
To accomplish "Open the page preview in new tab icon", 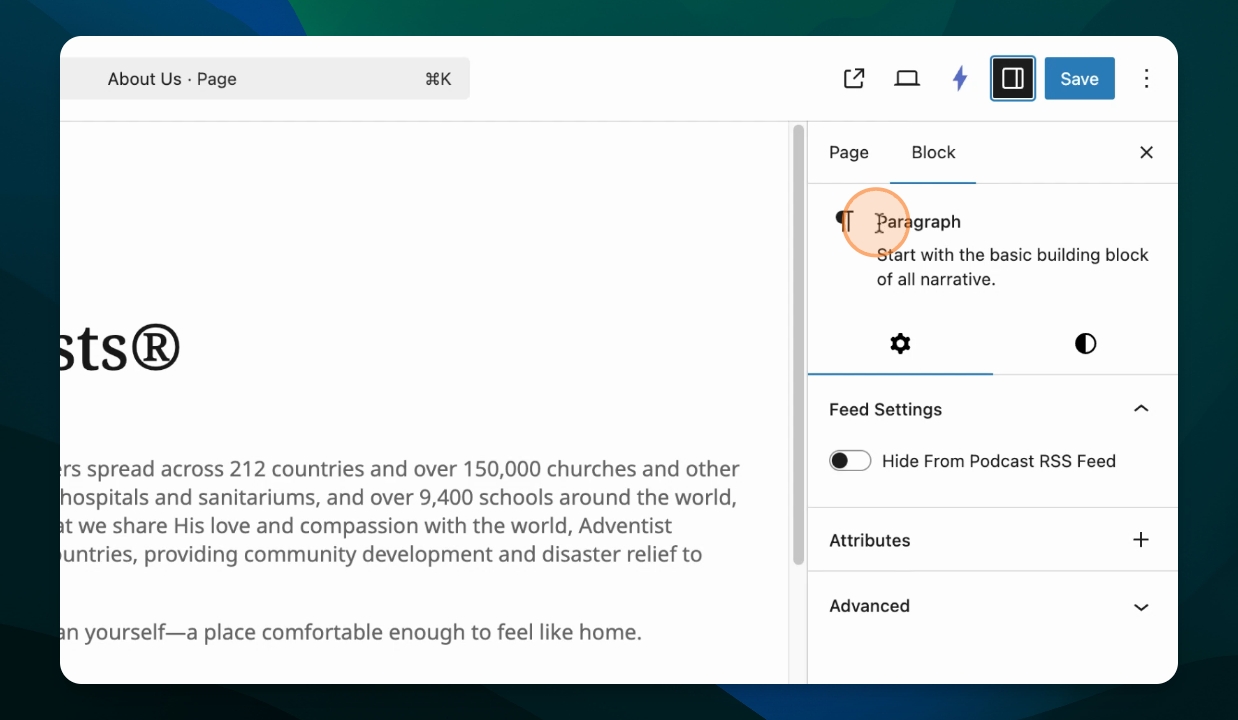I will coord(854,79).
